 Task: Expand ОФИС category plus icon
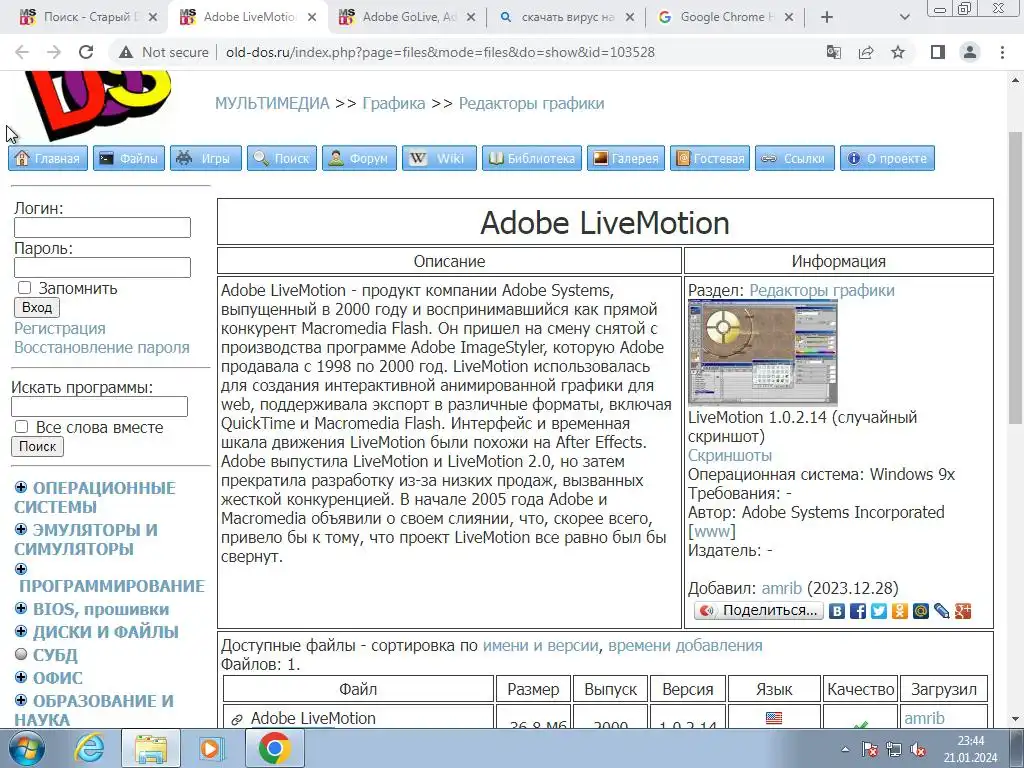click(21, 677)
